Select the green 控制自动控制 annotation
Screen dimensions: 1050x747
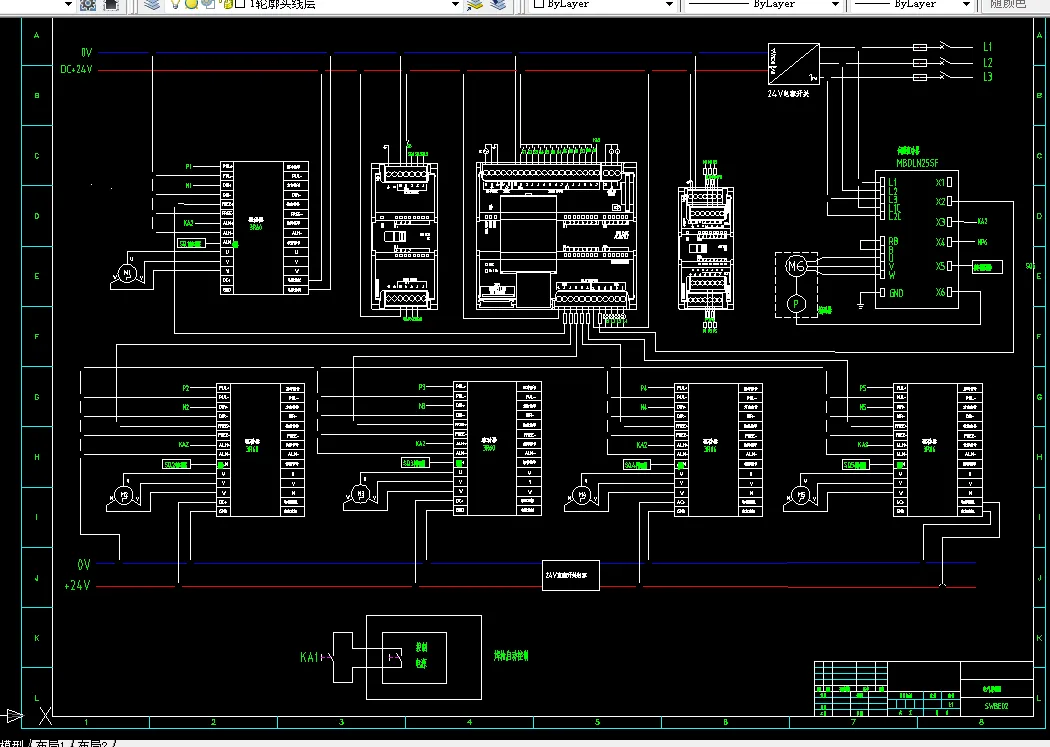(511, 656)
